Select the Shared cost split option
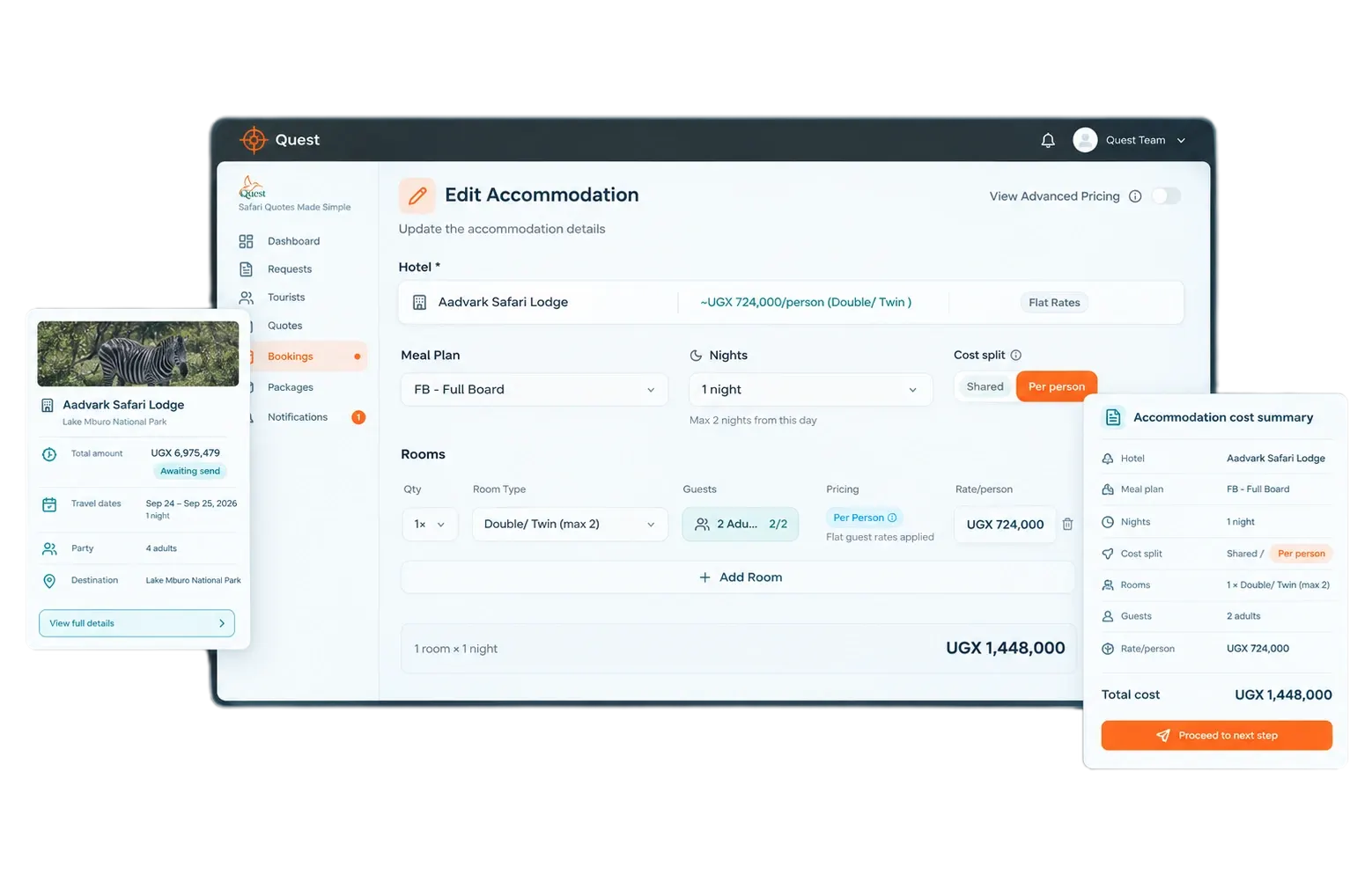1372x889 pixels. (985, 386)
